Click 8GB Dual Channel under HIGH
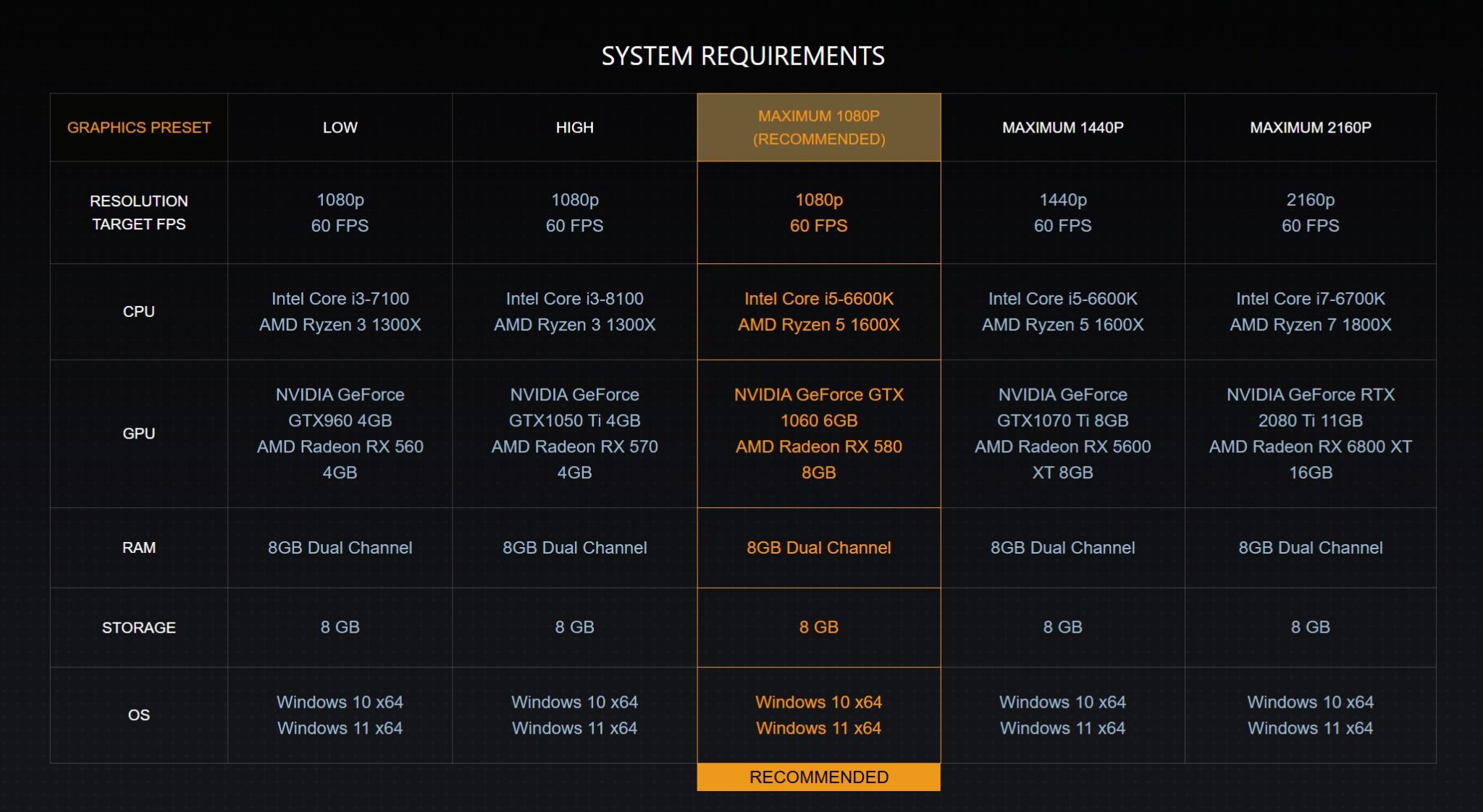 [575, 548]
